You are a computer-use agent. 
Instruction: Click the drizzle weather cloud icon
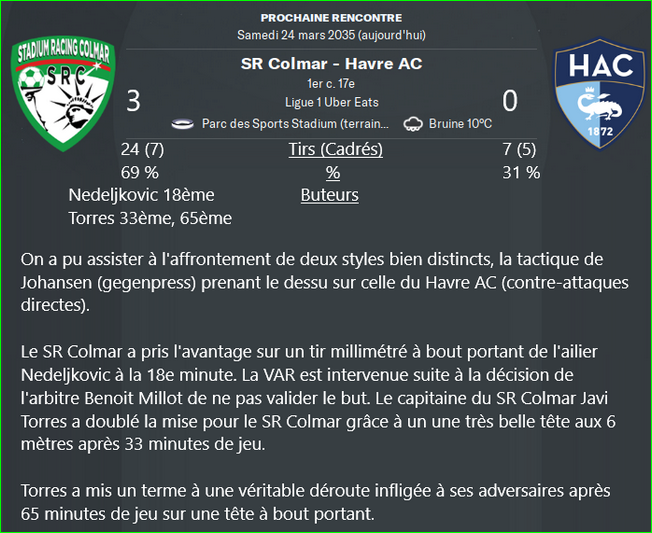pyautogui.click(x=413, y=124)
